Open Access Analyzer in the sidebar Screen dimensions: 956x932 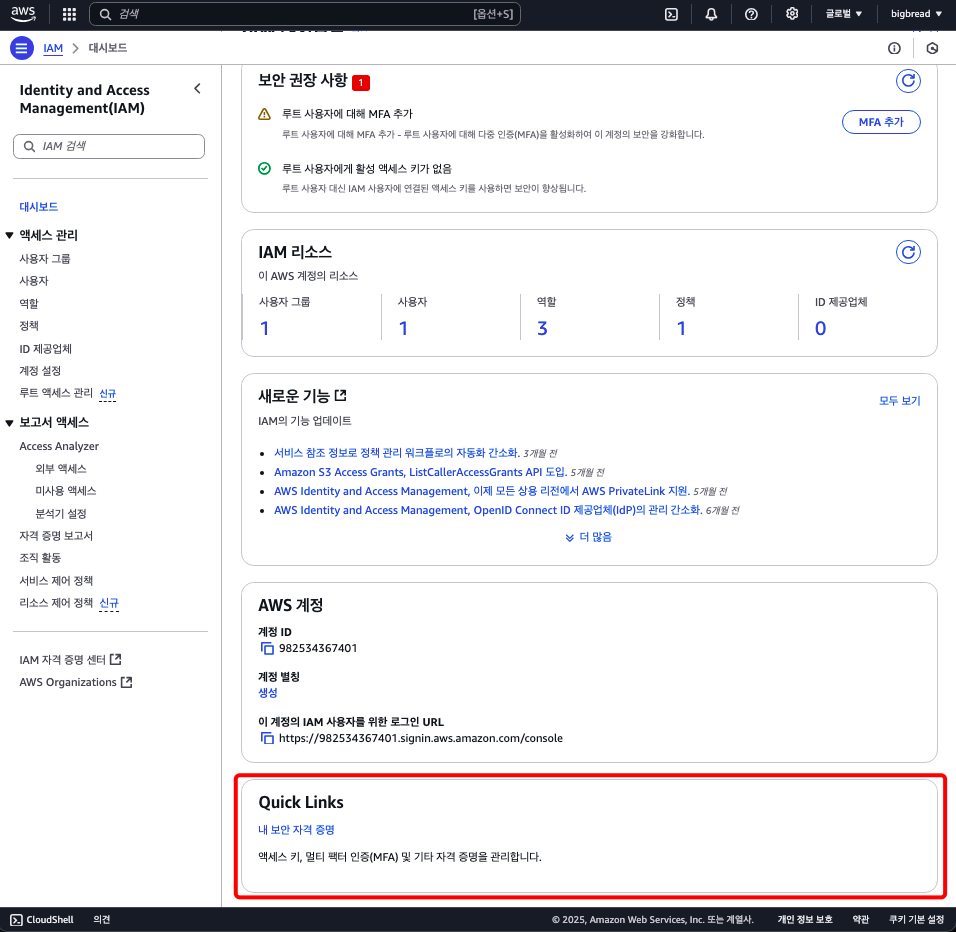59,446
